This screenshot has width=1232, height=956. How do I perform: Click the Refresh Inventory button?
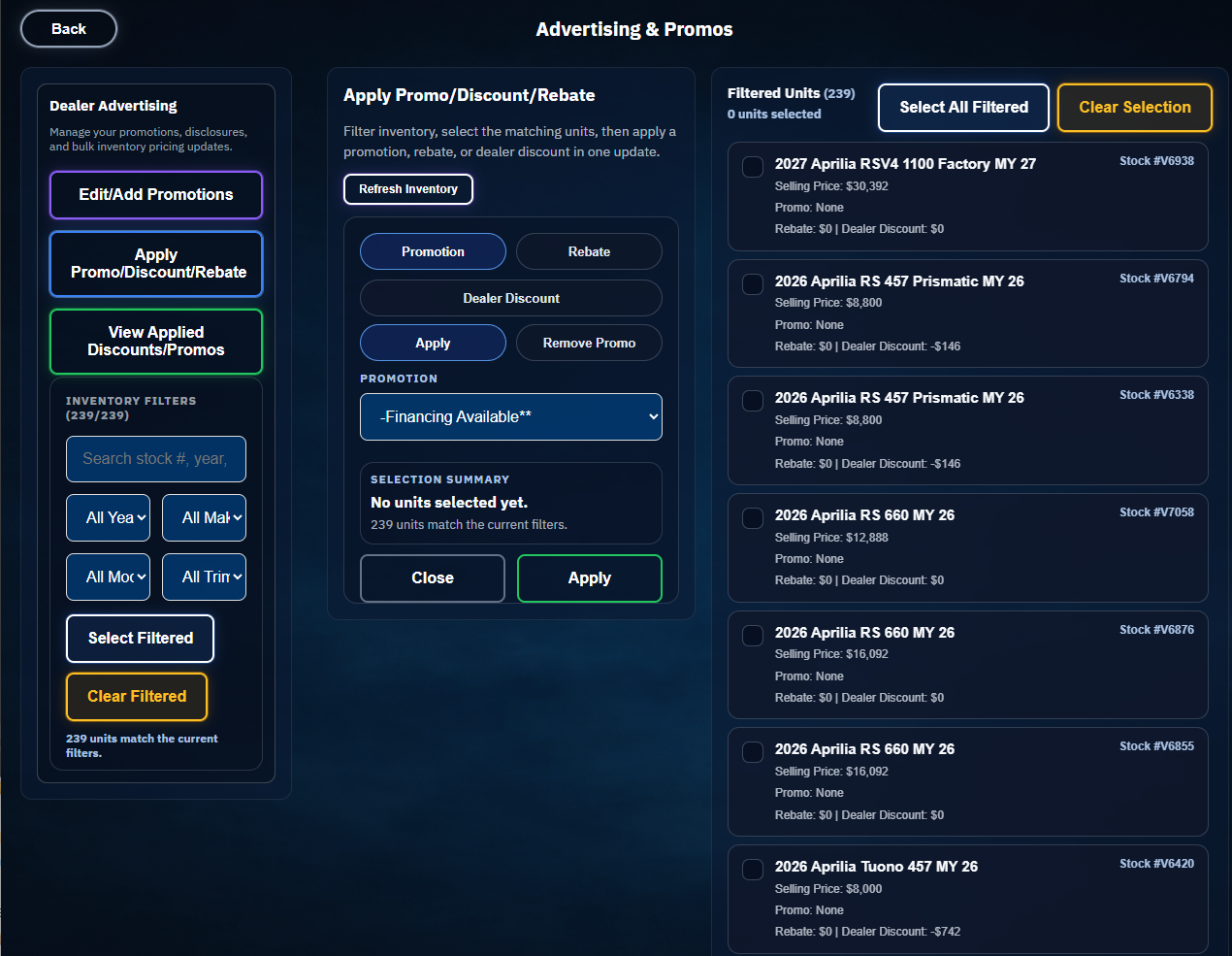(x=407, y=189)
